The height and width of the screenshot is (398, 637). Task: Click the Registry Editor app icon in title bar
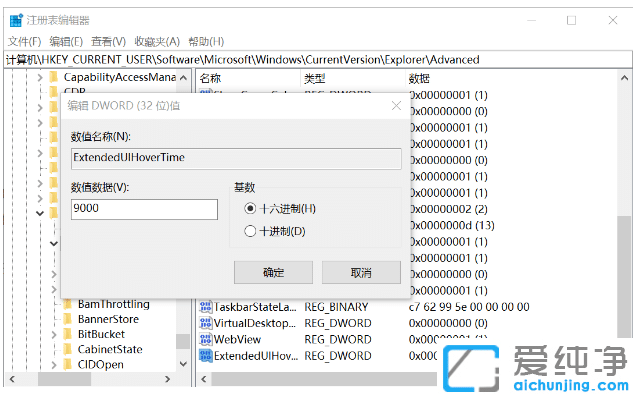[16, 20]
